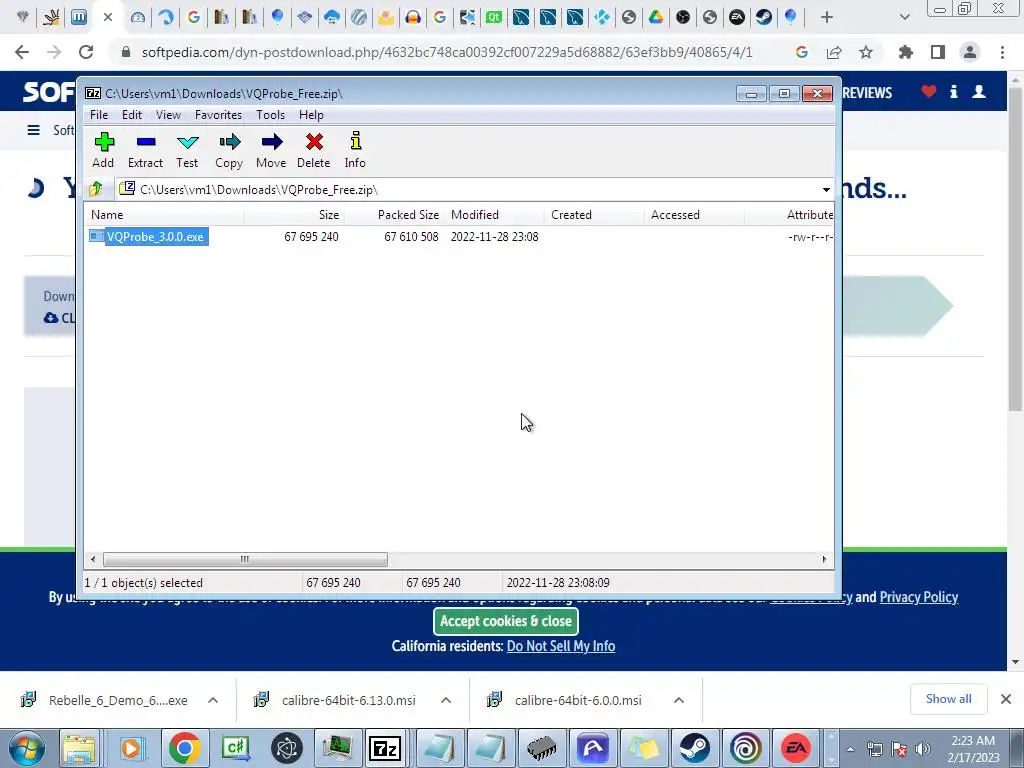Sort by the Size column header
The image size is (1024, 768).
[x=295, y=215]
